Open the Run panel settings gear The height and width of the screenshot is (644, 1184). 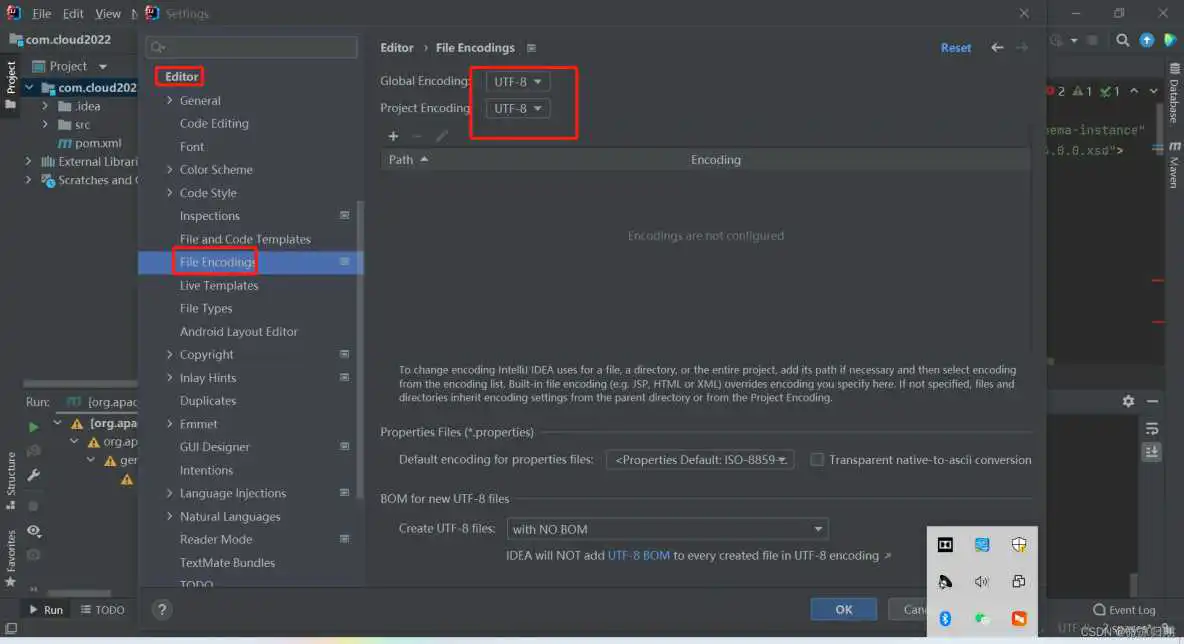click(x=1128, y=401)
